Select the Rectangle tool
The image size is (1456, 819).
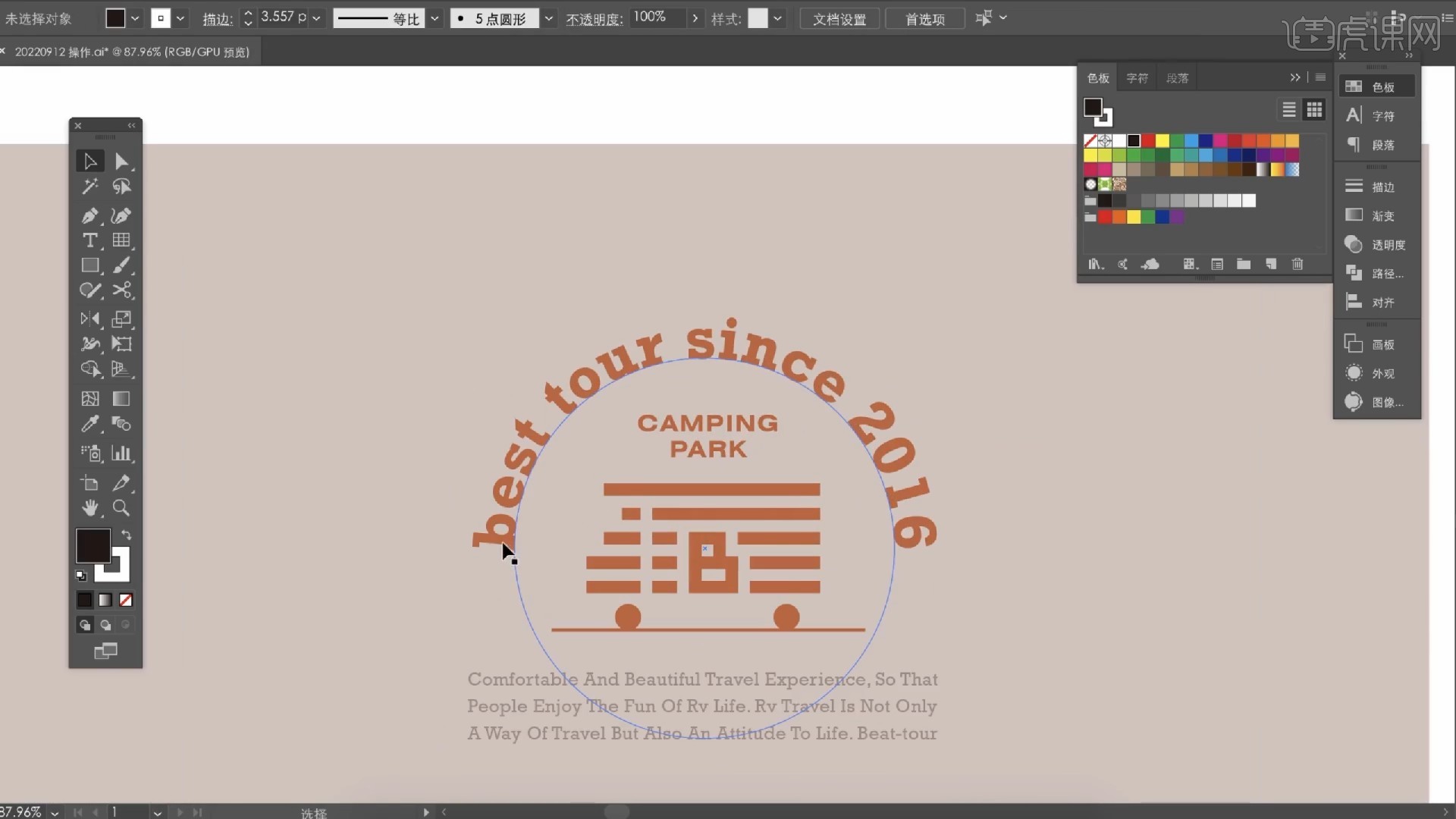tap(90, 265)
